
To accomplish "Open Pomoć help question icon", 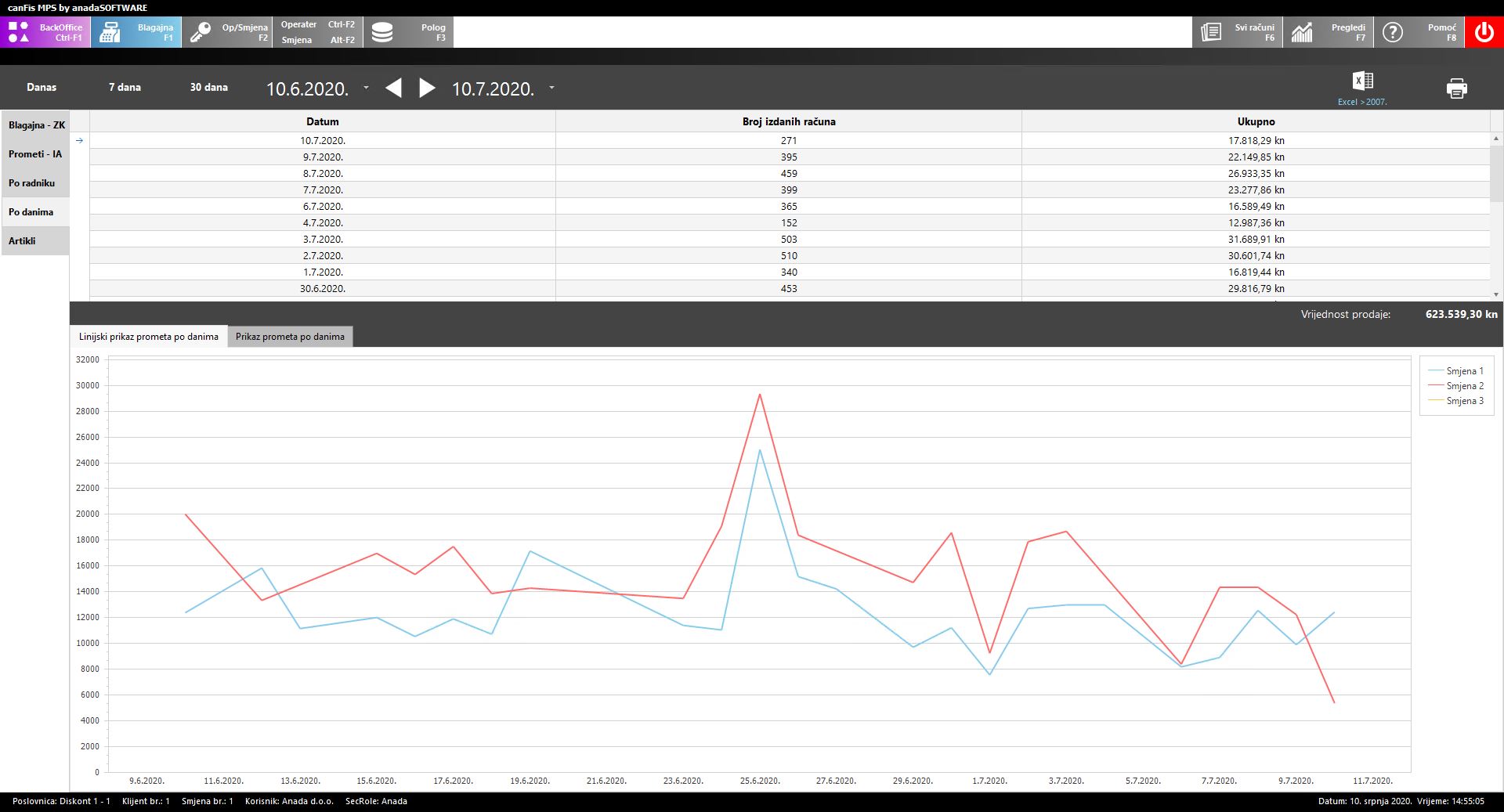I will click(x=1393, y=32).
